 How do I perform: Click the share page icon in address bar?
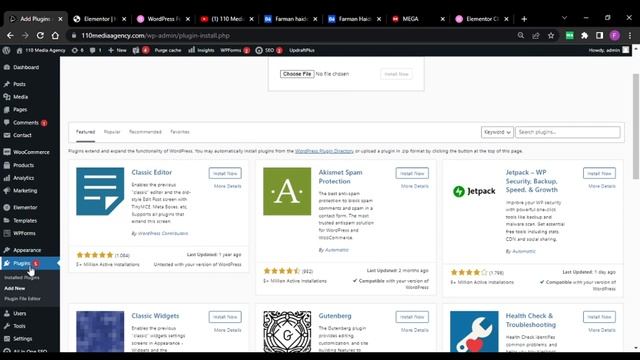coord(536,36)
